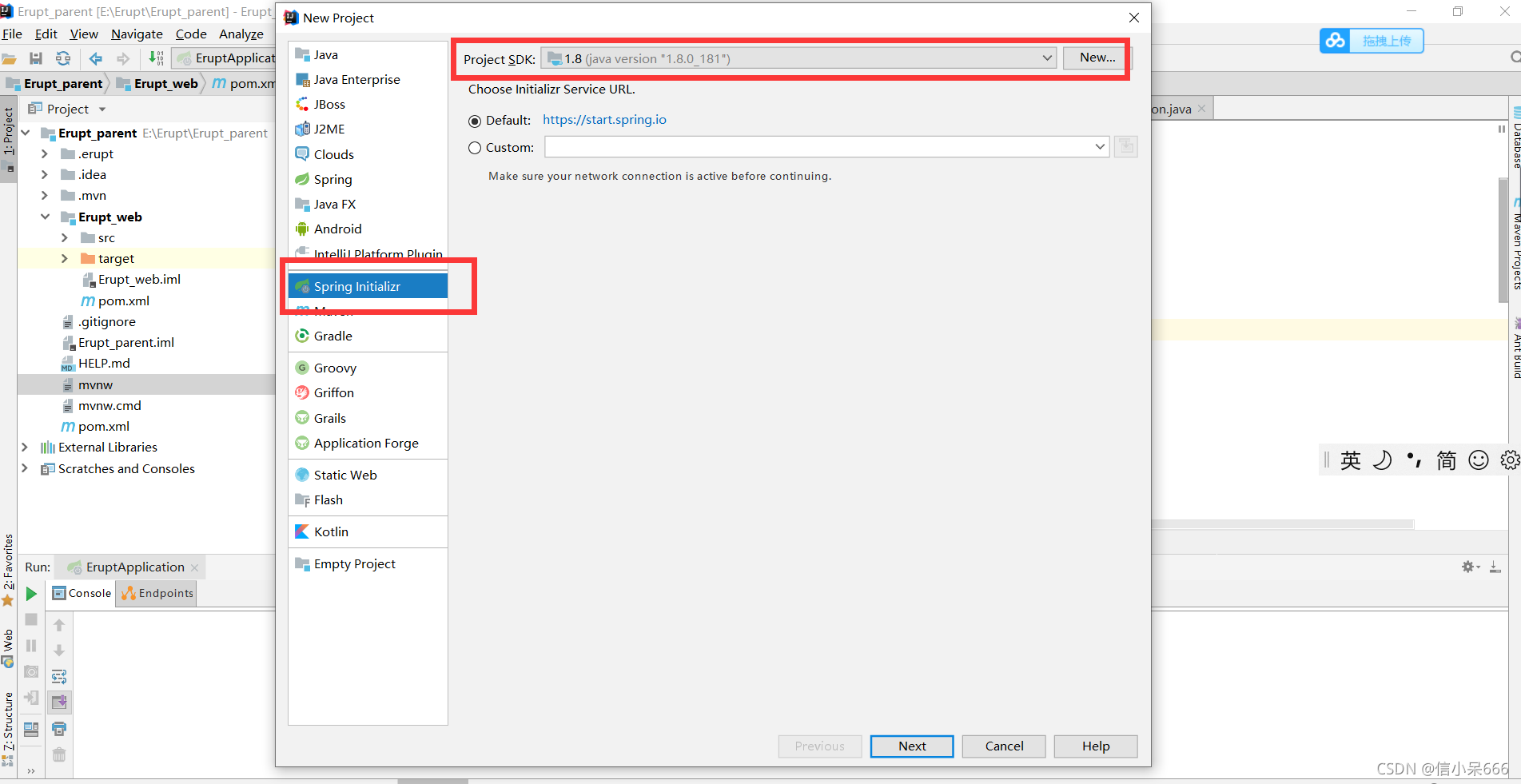
Task: Select Spring Initializr entry
Action: click(367, 286)
